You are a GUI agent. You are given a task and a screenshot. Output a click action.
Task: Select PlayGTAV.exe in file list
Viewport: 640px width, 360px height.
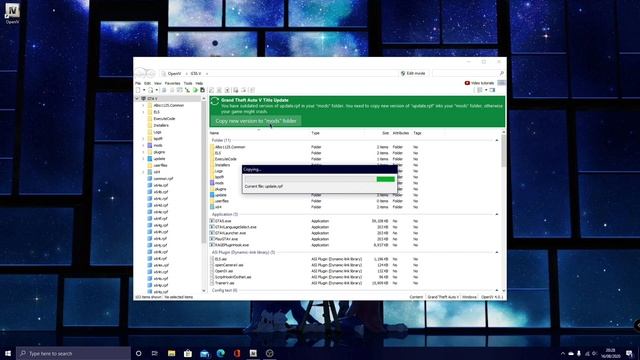[x=227, y=239]
